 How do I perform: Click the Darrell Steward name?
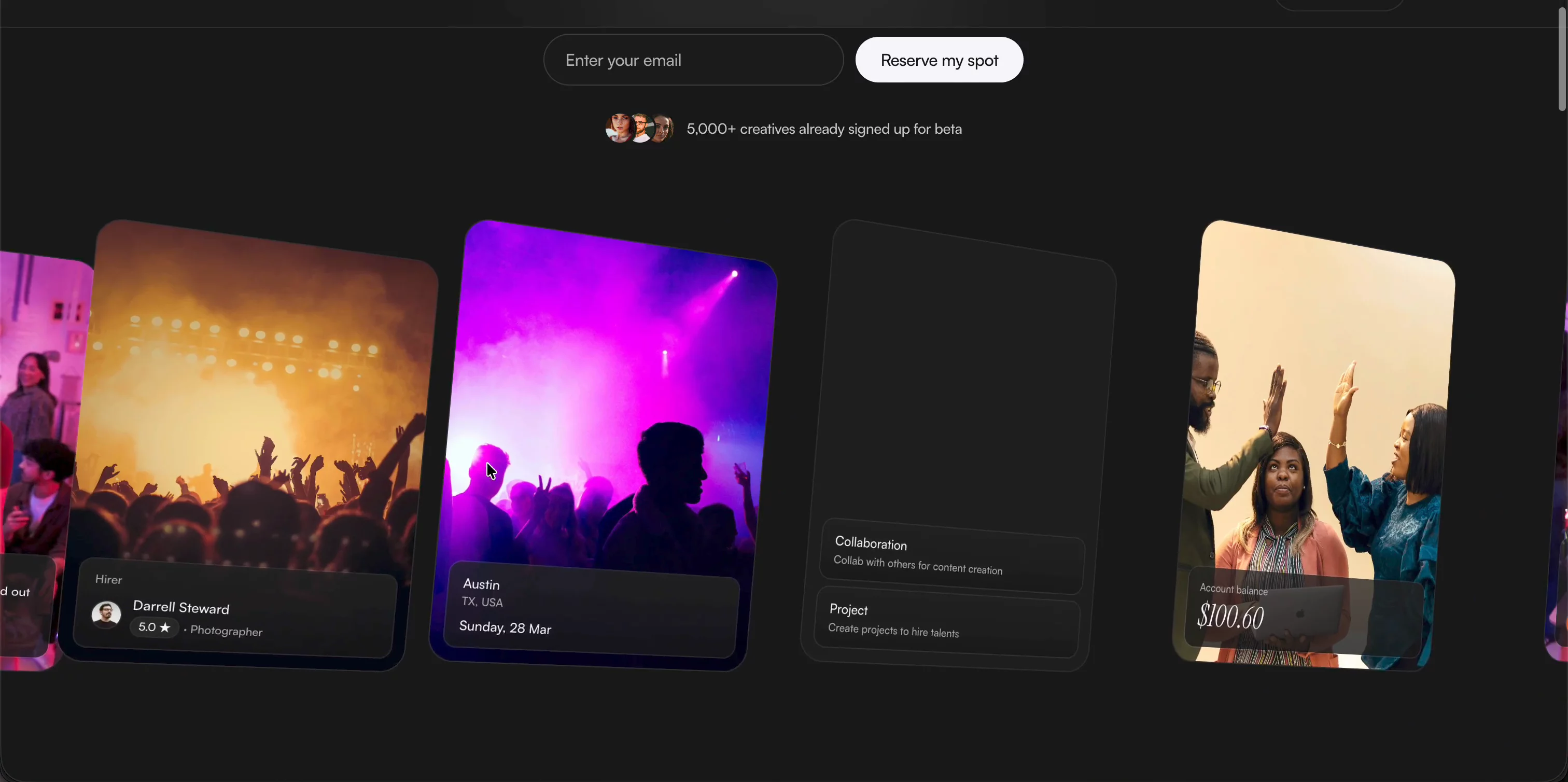(x=181, y=607)
